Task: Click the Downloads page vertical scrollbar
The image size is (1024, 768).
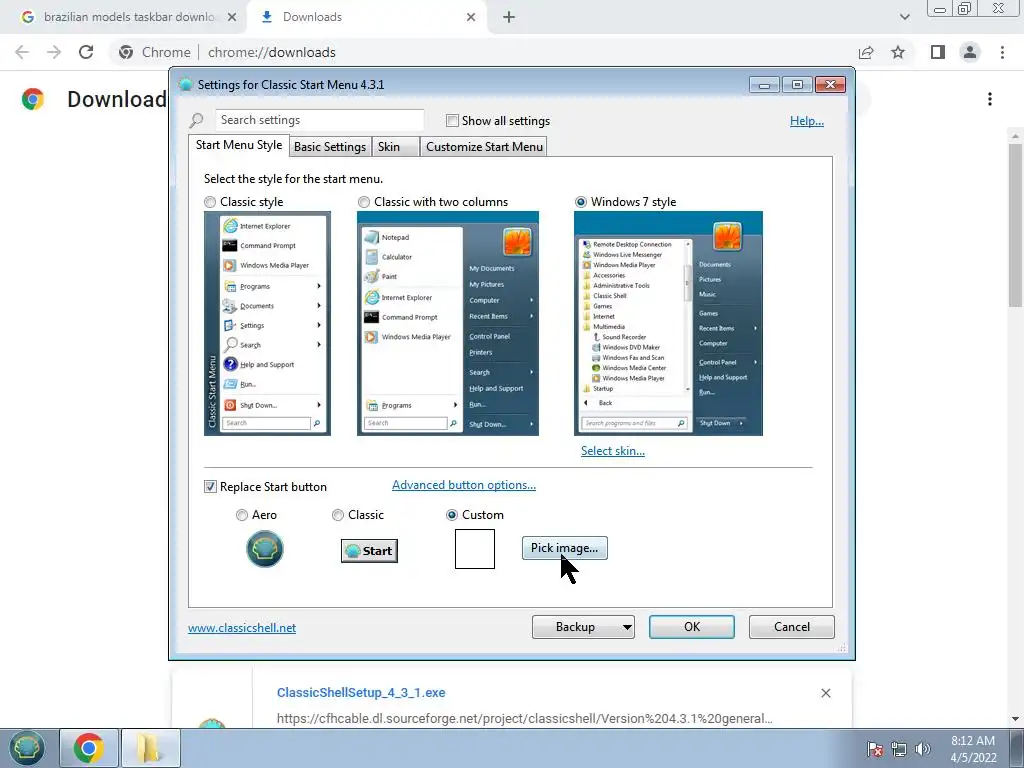Action: [1015, 225]
